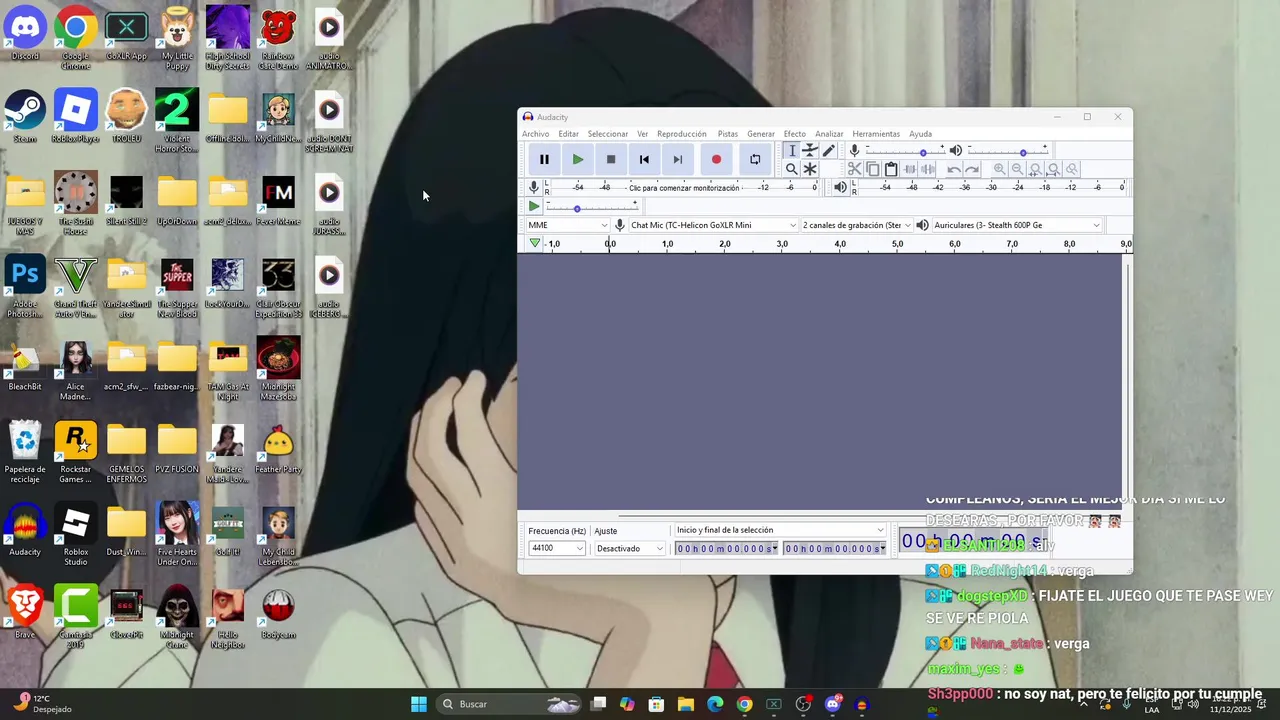This screenshot has width=1280, height=720.
Task: Open the Reproducción menu
Action: [682, 134]
